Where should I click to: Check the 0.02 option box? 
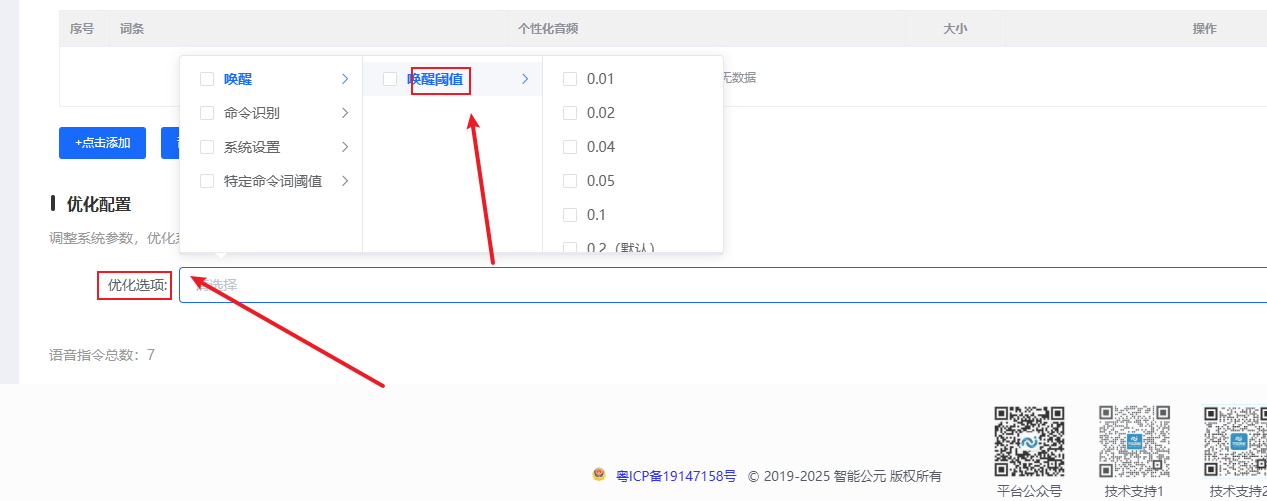pyautogui.click(x=570, y=113)
